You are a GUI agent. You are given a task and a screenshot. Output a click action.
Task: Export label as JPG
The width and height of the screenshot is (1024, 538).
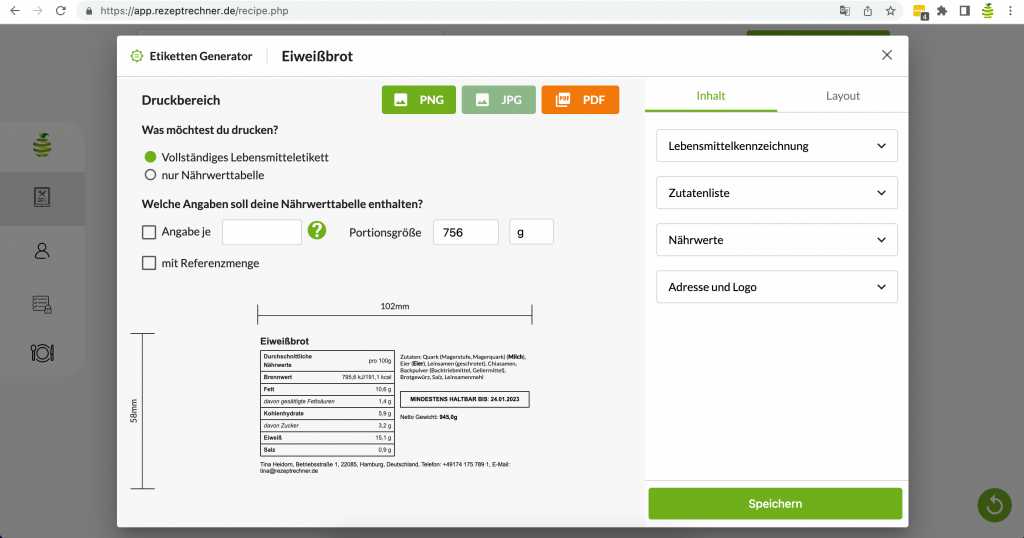(498, 100)
